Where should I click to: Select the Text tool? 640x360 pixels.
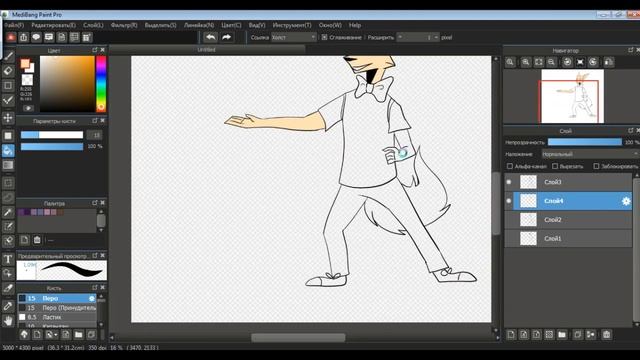pos(8,259)
